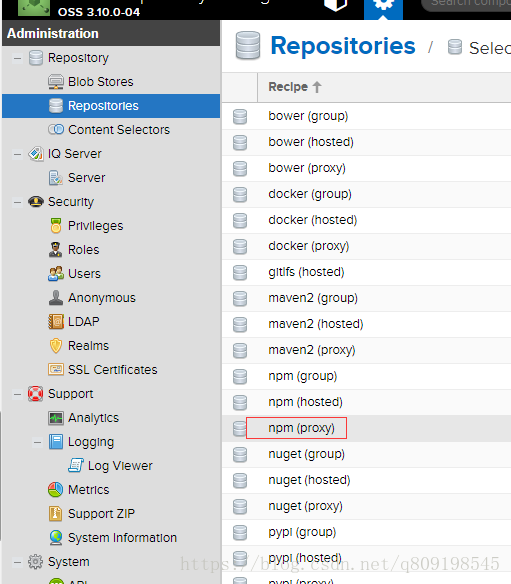Screen dimensions: 511x584
Task: Select the maven2 (hosted) recipe
Action: 366,325
